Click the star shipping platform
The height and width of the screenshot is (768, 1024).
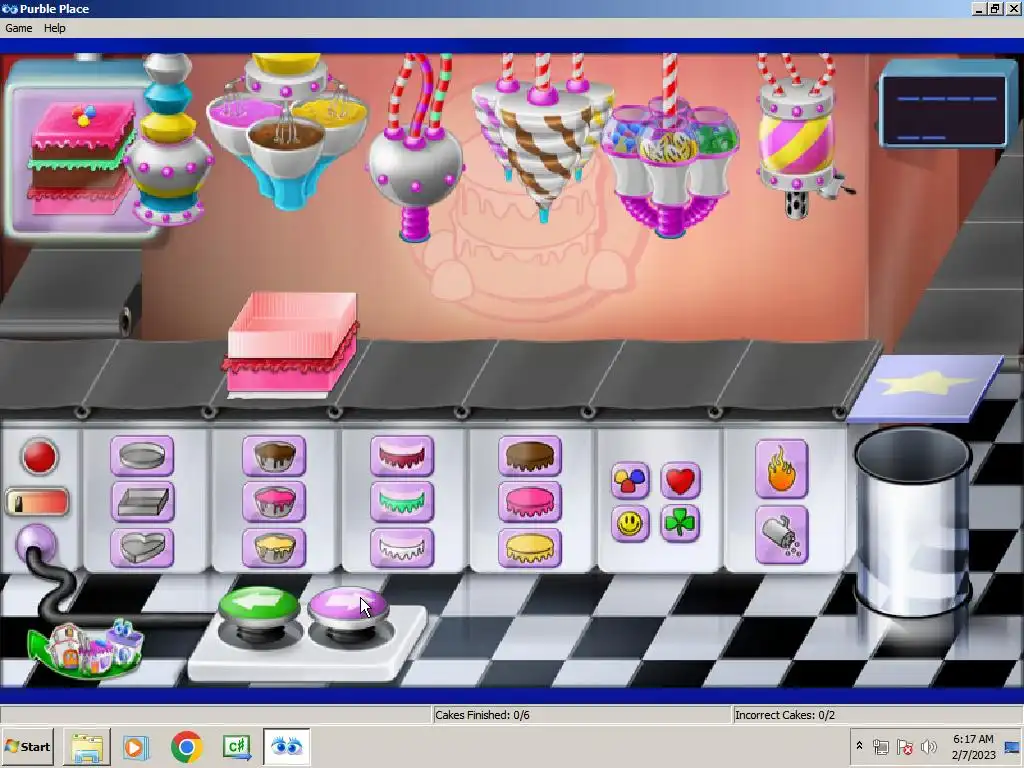(x=926, y=388)
